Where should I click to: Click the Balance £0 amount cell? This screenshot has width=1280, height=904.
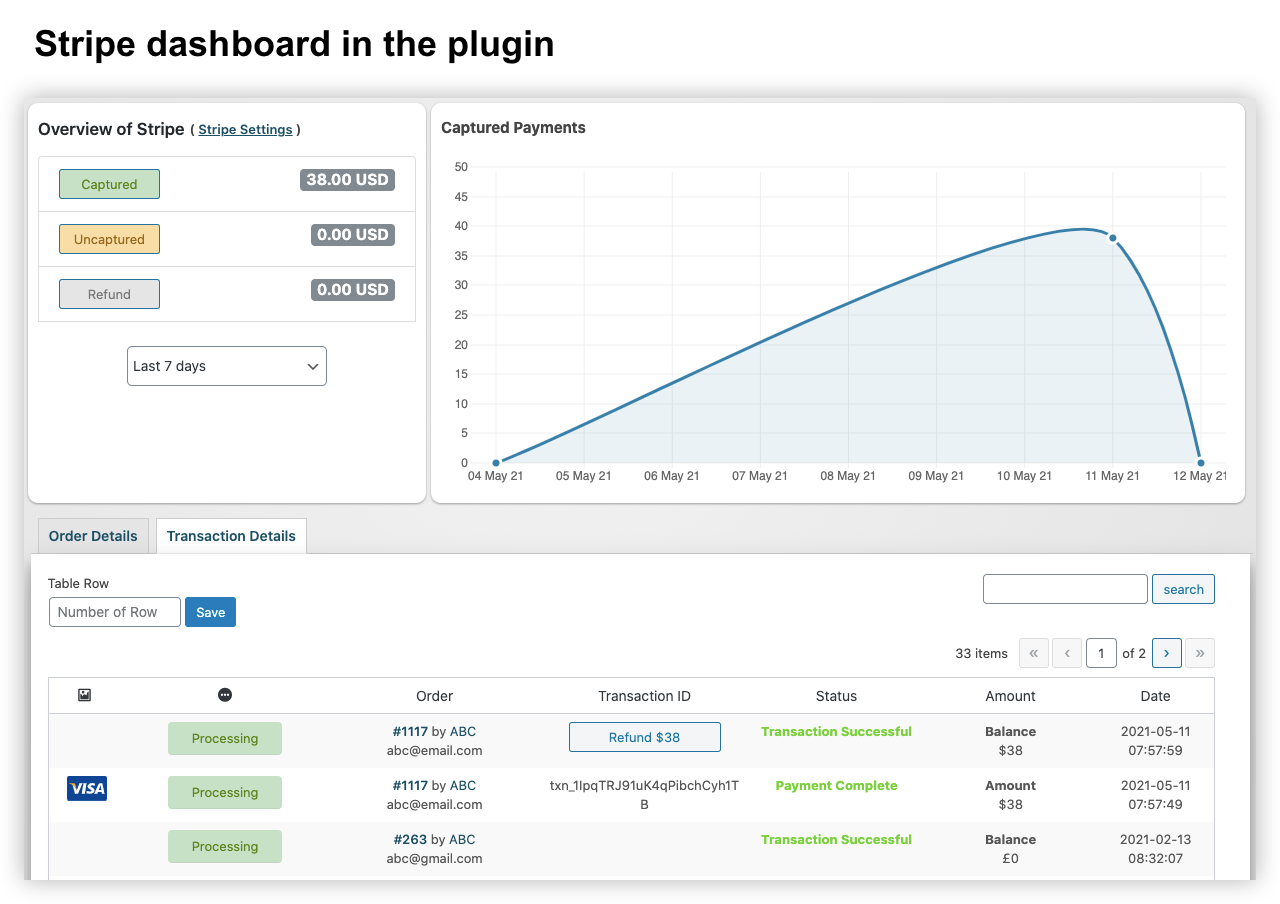tap(1010, 849)
